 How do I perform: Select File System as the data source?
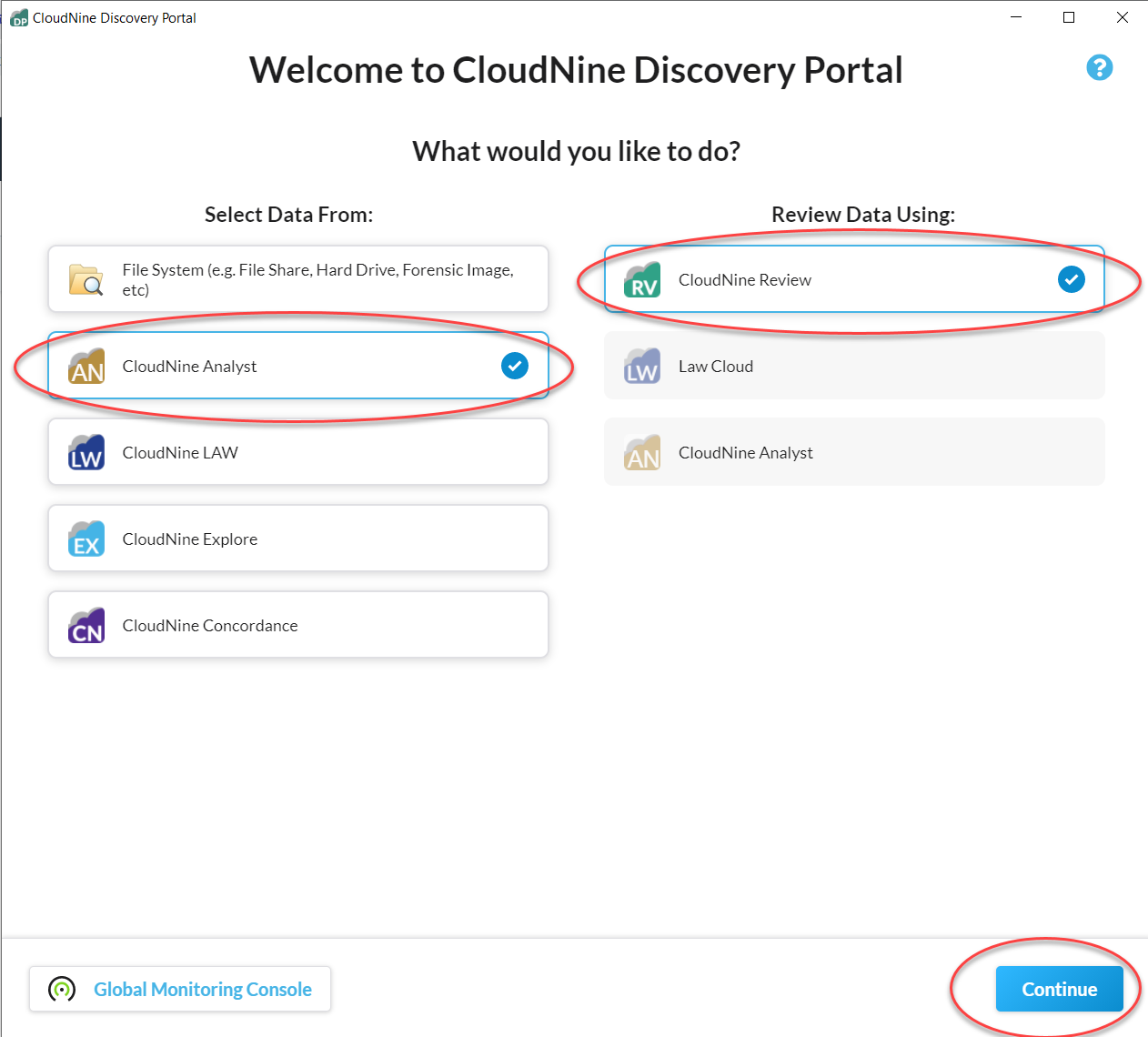(298, 279)
